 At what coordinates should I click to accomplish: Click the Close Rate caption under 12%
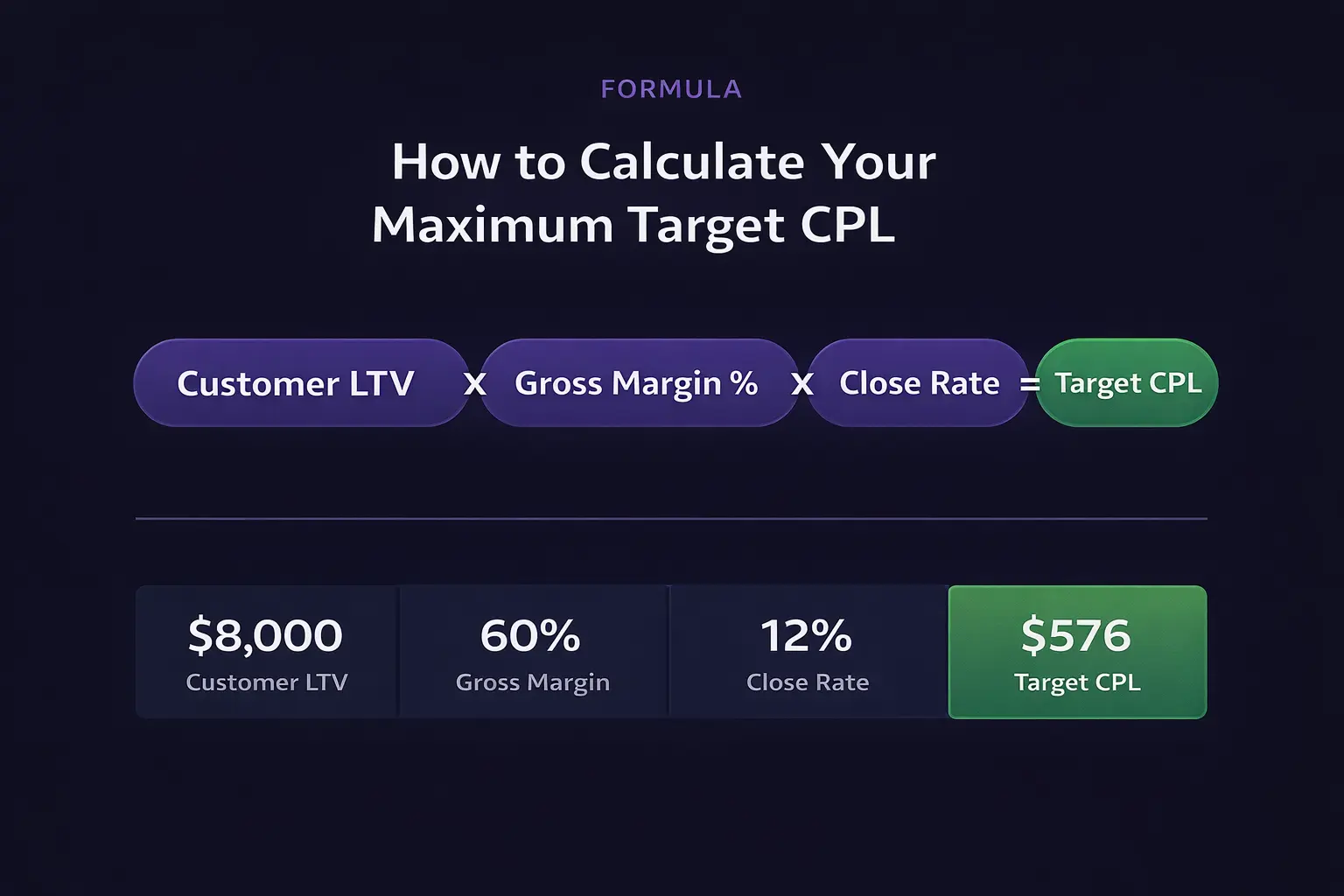click(808, 682)
